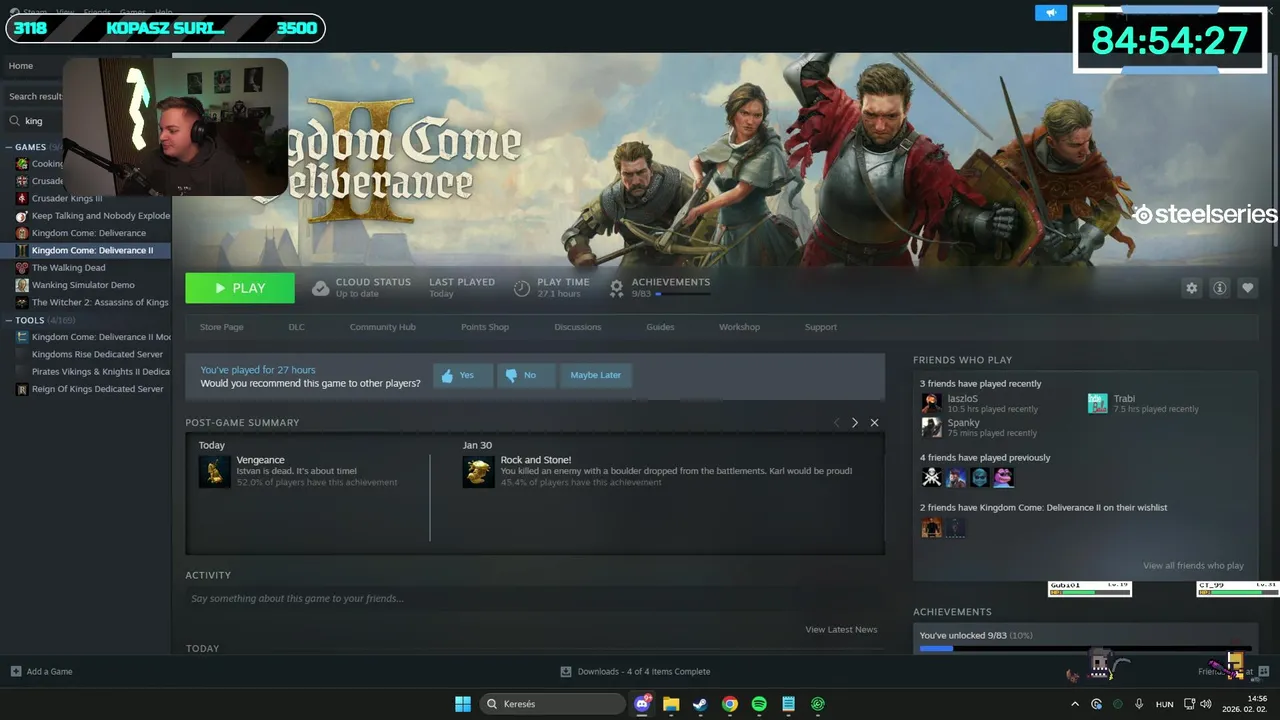
Task: Close the Post-Game Summary panel
Action: (874, 423)
